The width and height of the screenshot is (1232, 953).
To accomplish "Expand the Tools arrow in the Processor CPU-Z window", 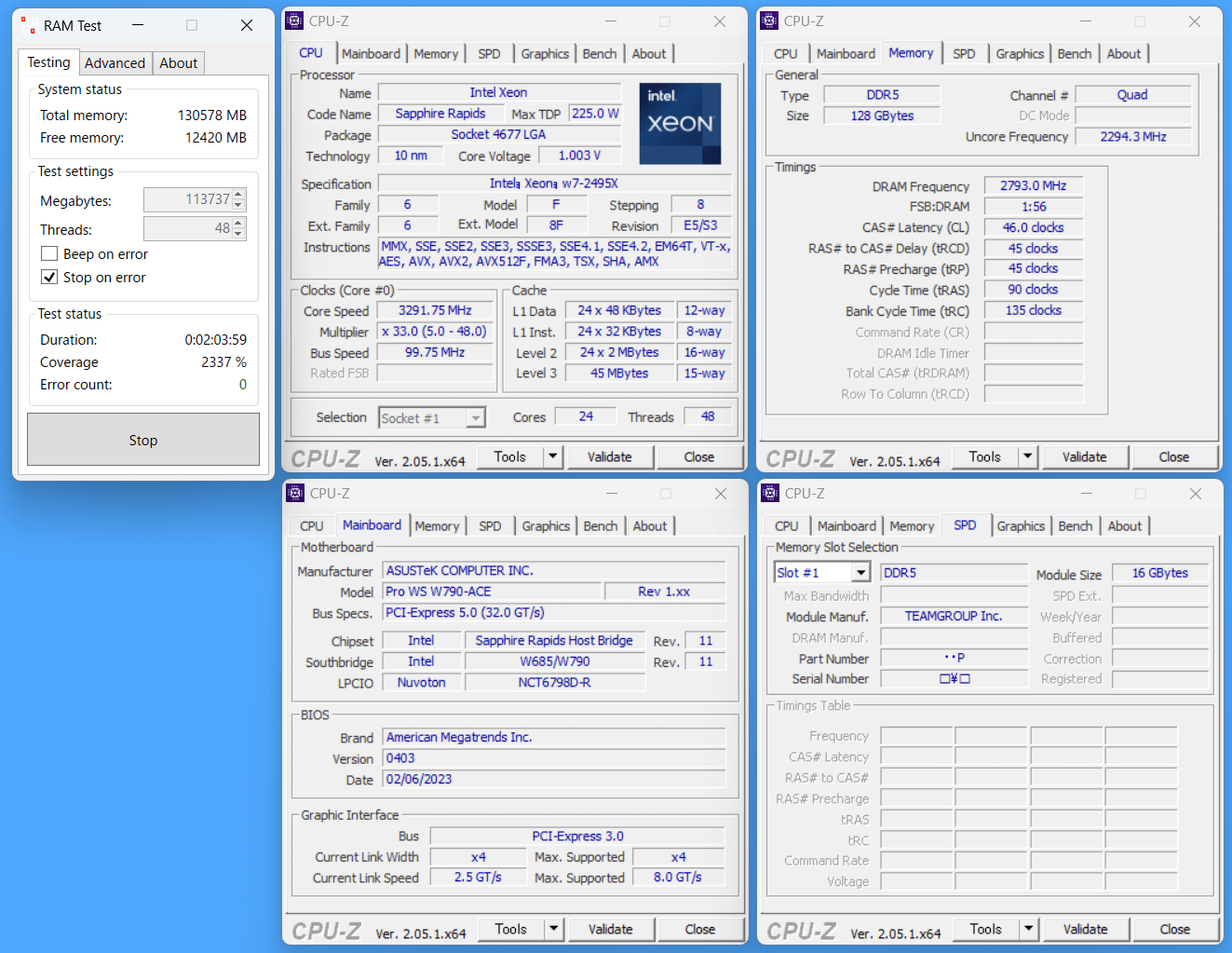I will coord(553,456).
